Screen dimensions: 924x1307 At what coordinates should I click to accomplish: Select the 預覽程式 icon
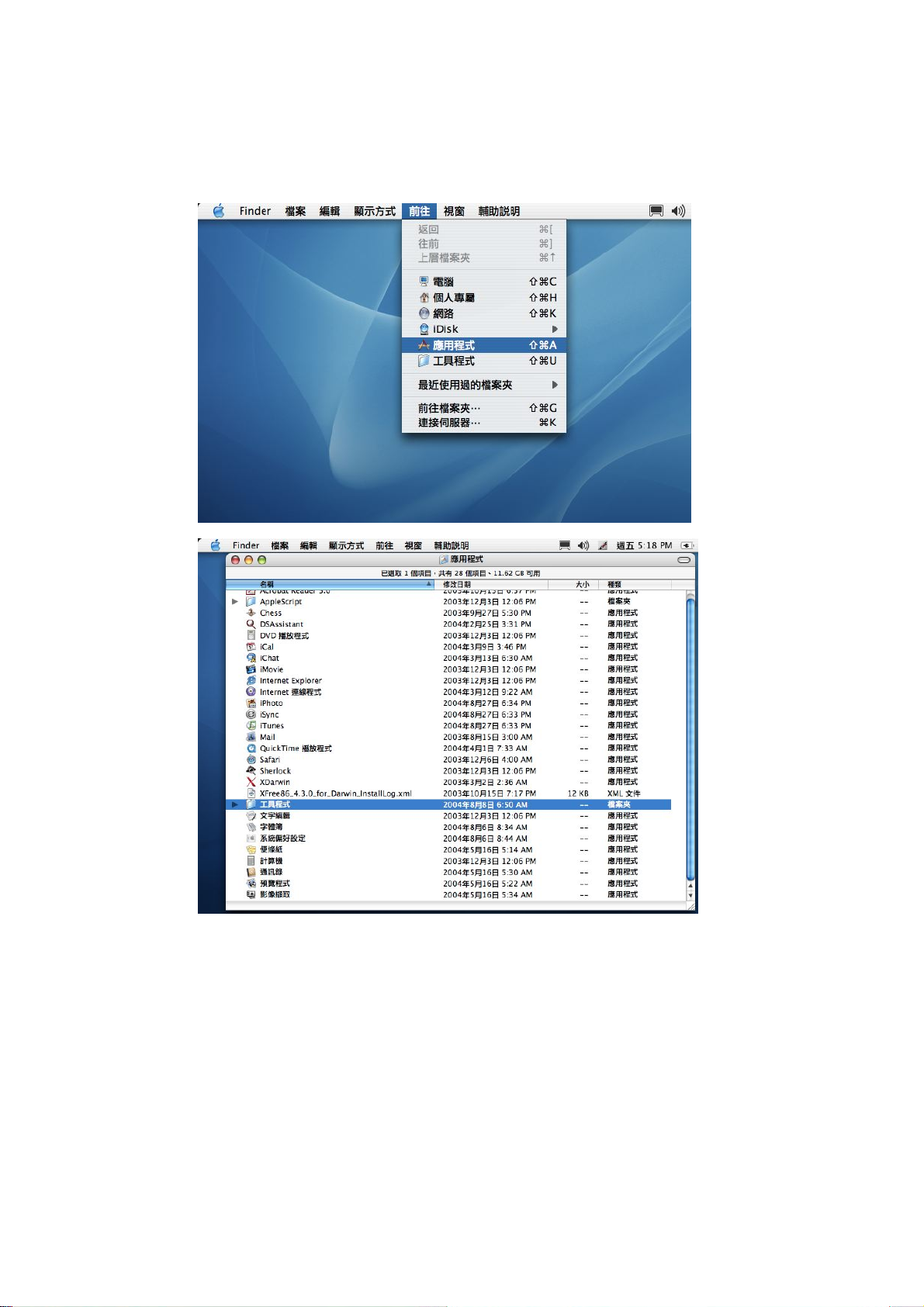pyautogui.click(x=251, y=883)
